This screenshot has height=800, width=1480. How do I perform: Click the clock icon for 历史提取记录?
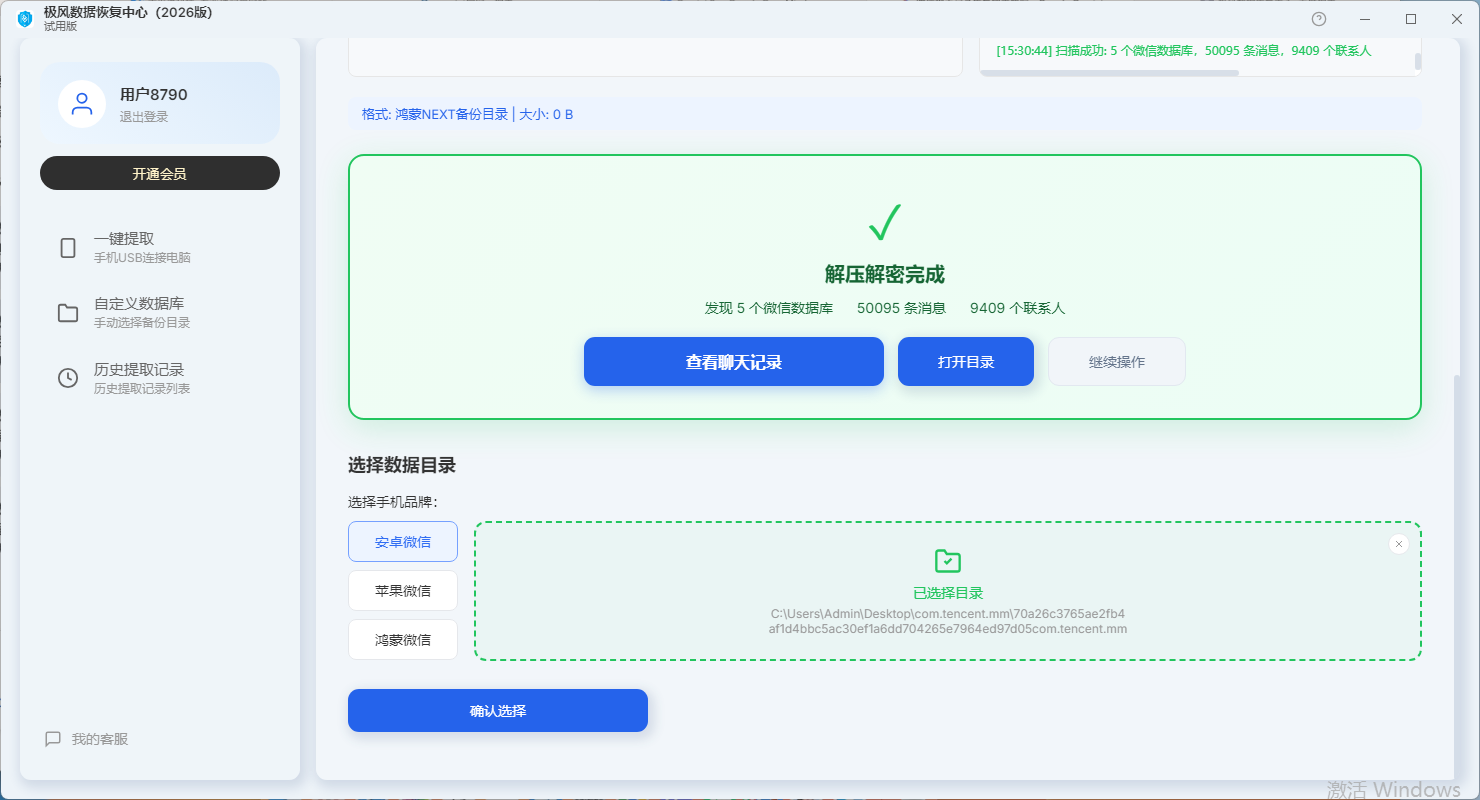pos(68,378)
